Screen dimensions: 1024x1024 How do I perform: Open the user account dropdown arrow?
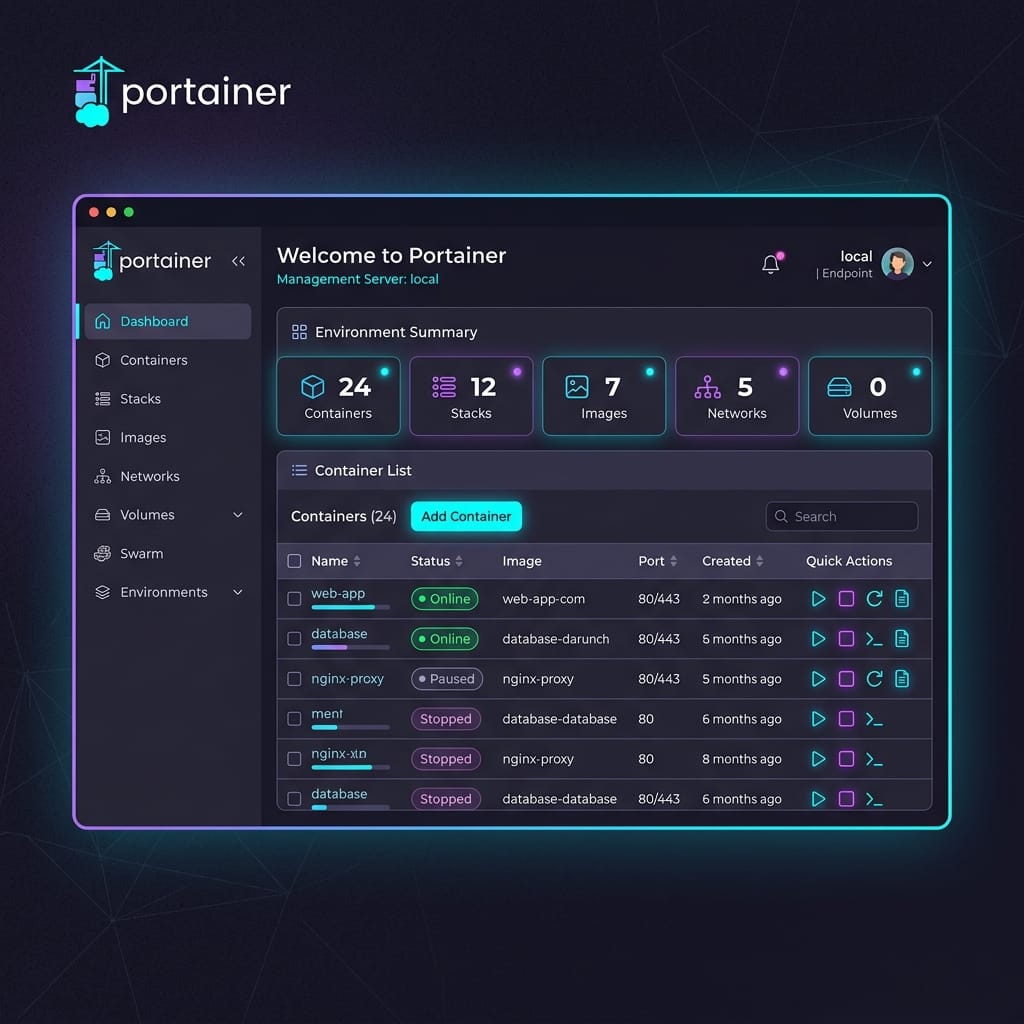pyautogui.click(x=927, y=264)
